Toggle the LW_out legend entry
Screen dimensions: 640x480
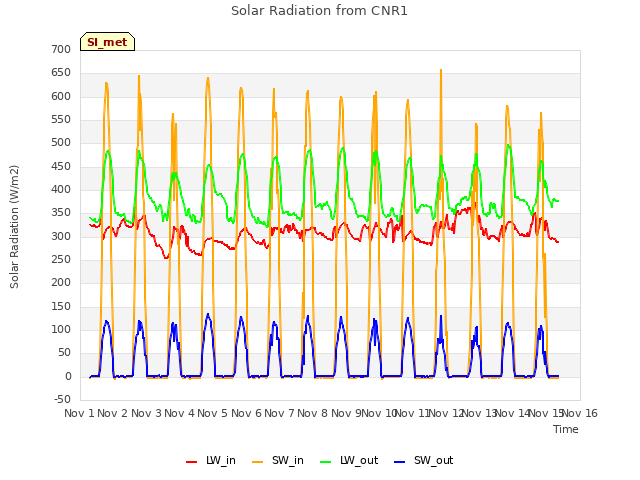tap(349, 460)
